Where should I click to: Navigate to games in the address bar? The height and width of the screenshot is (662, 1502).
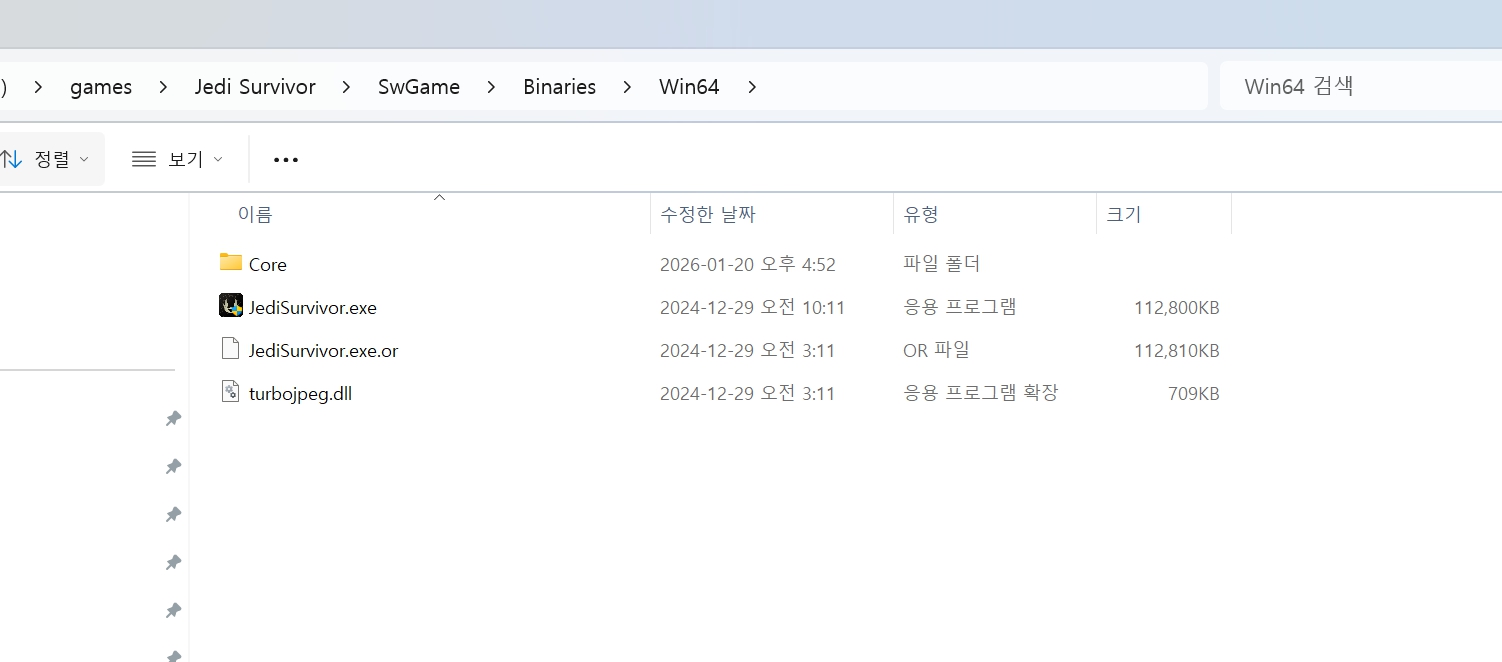pos(101,87)
